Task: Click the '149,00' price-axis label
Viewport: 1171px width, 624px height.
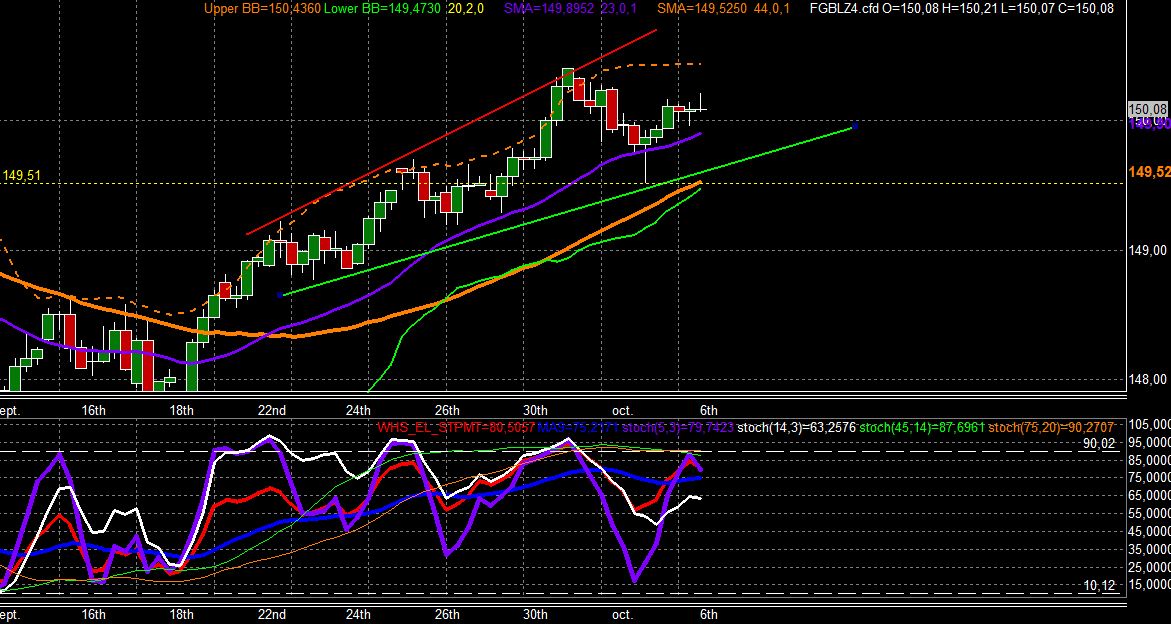Action: click(x=1149, y=251)
